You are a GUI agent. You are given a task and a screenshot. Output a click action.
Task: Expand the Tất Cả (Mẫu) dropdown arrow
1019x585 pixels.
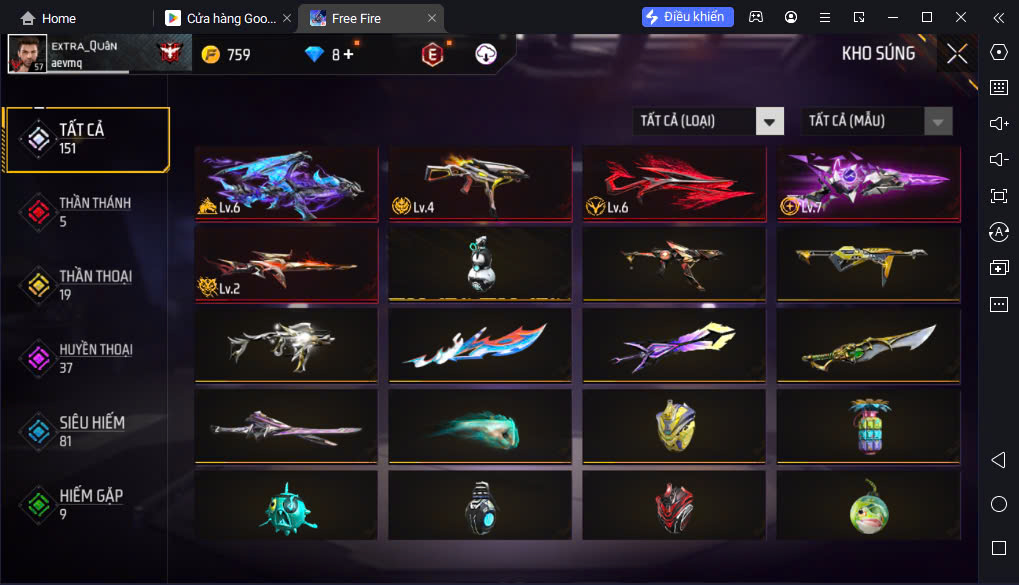click(x=938, y=122)
